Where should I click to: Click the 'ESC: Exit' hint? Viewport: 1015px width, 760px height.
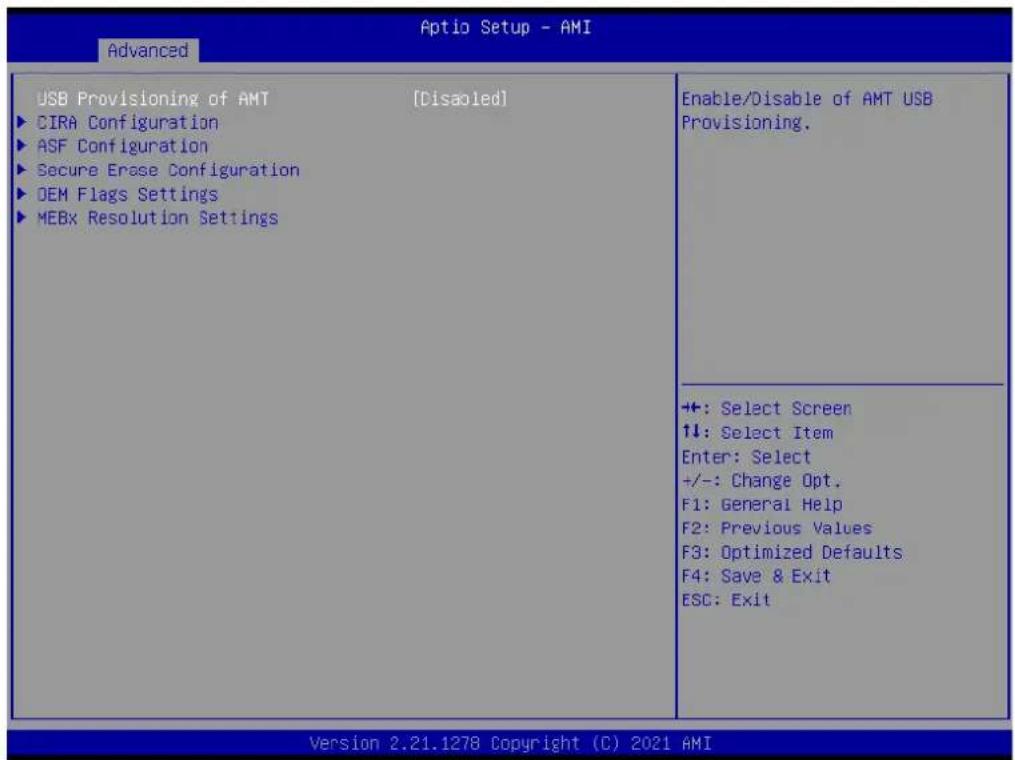point(726,600)
